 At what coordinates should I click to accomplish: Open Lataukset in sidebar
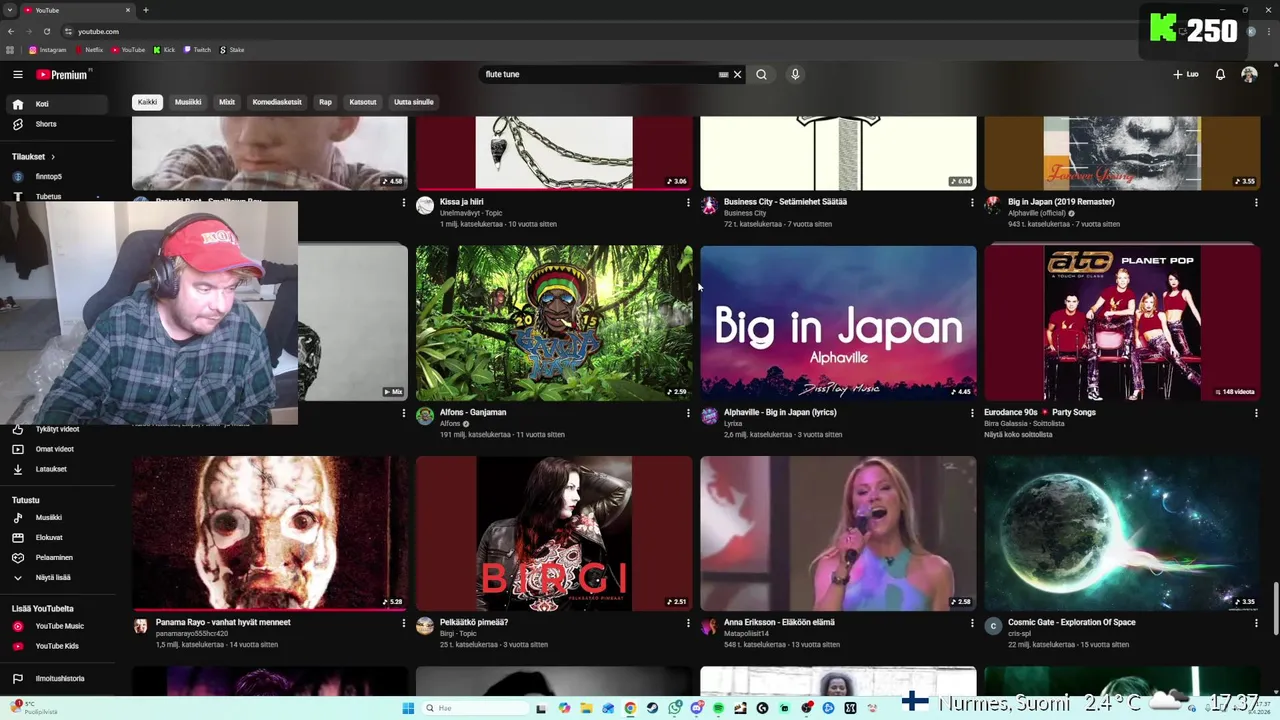tap(51, 469)
